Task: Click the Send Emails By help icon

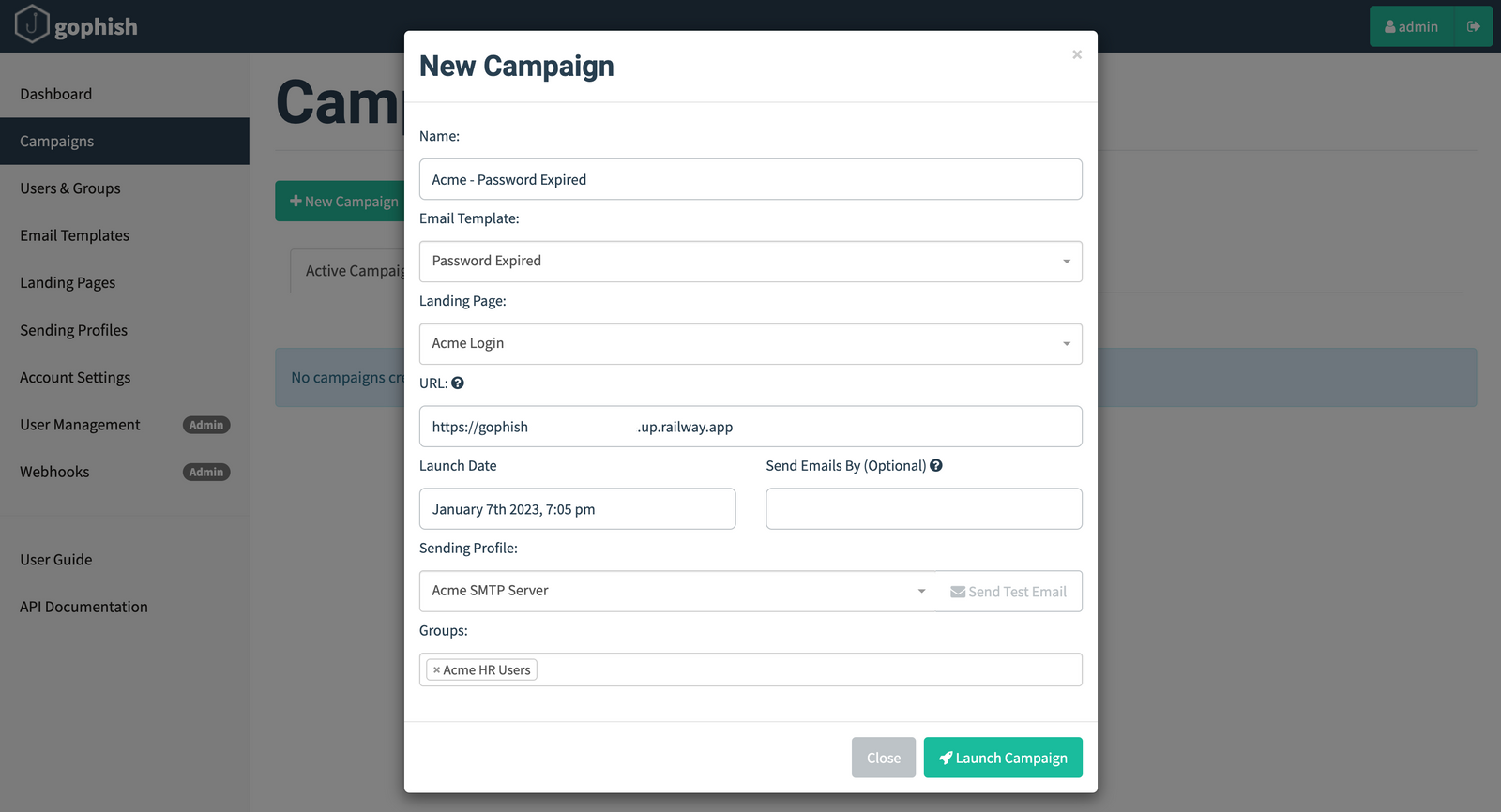Action: coord(935,465)
